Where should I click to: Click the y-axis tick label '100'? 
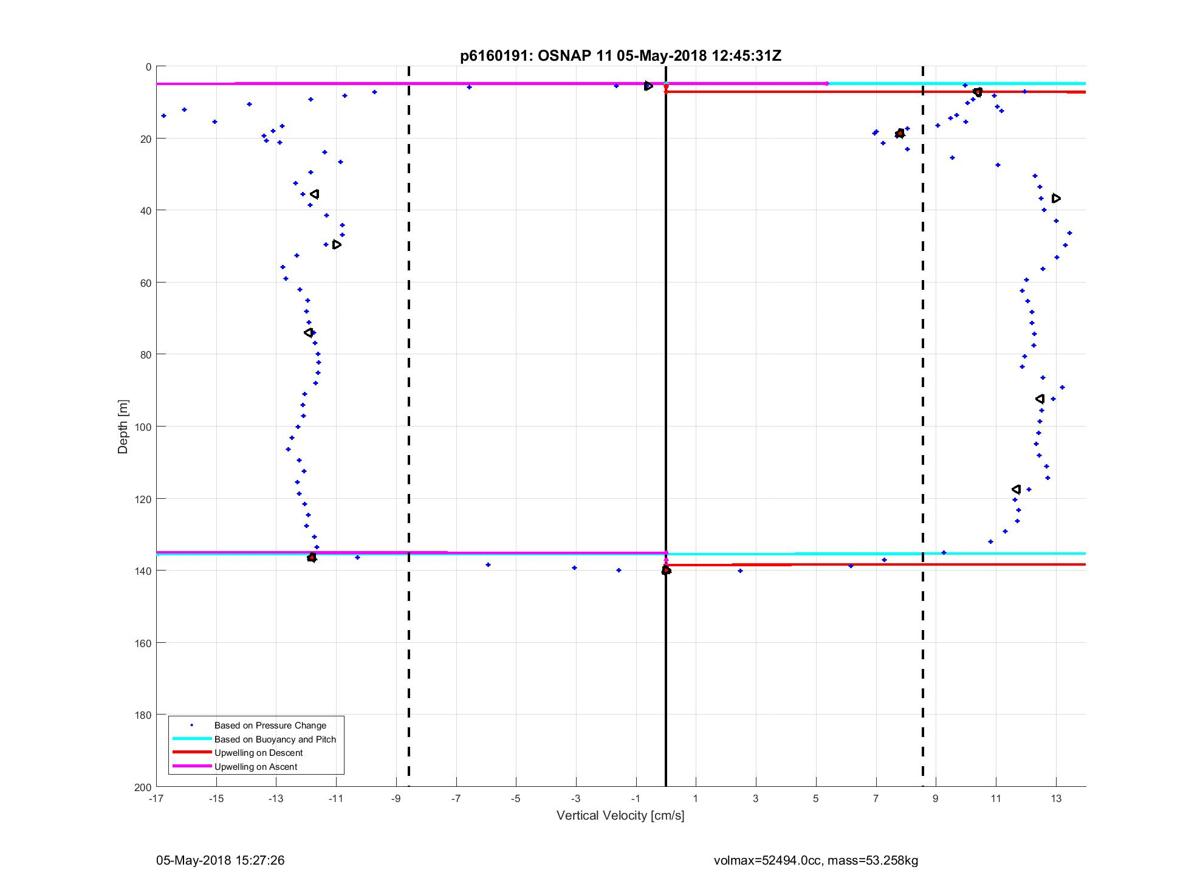pos(142,427)
